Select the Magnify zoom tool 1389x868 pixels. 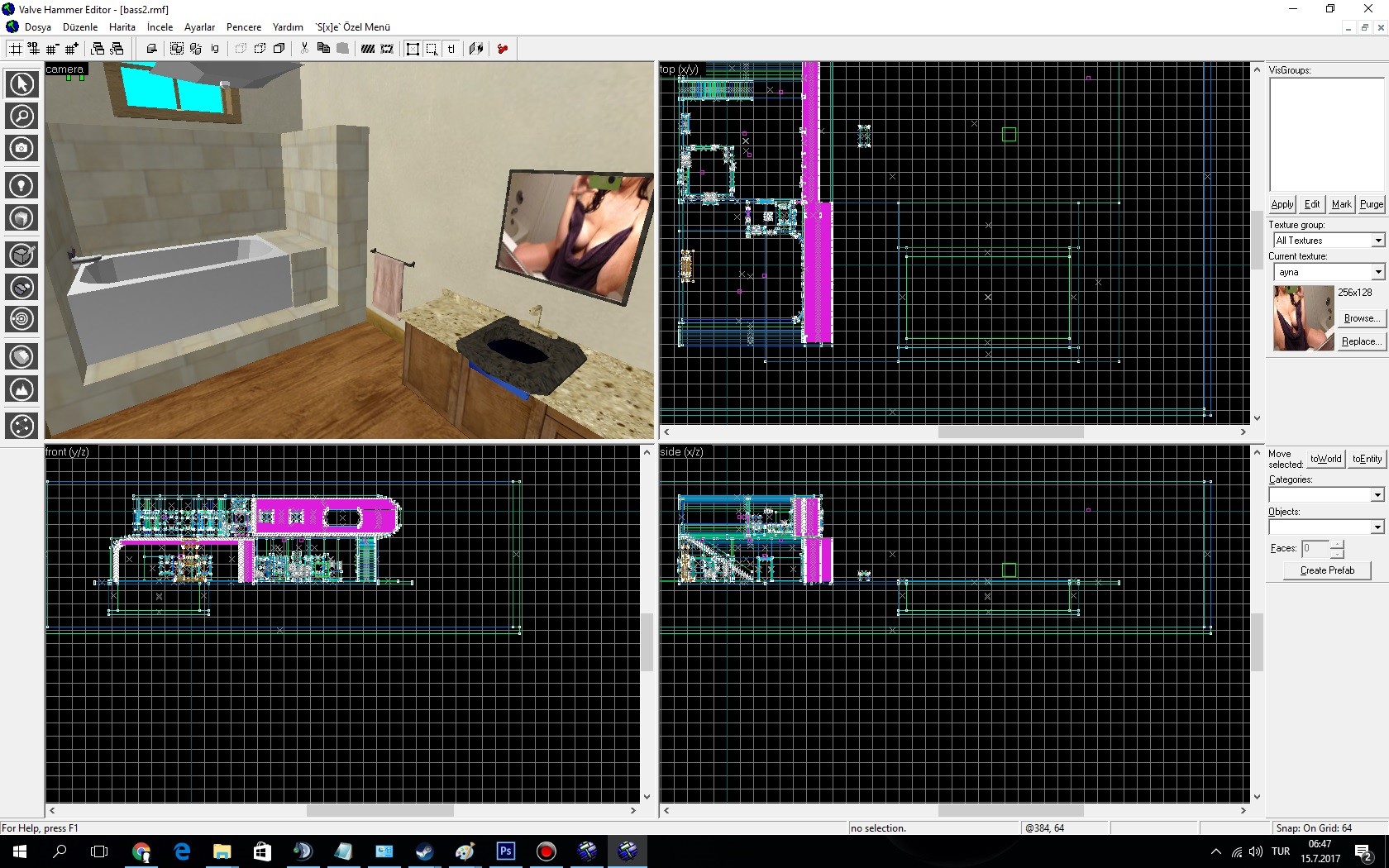tap(21, 116)
